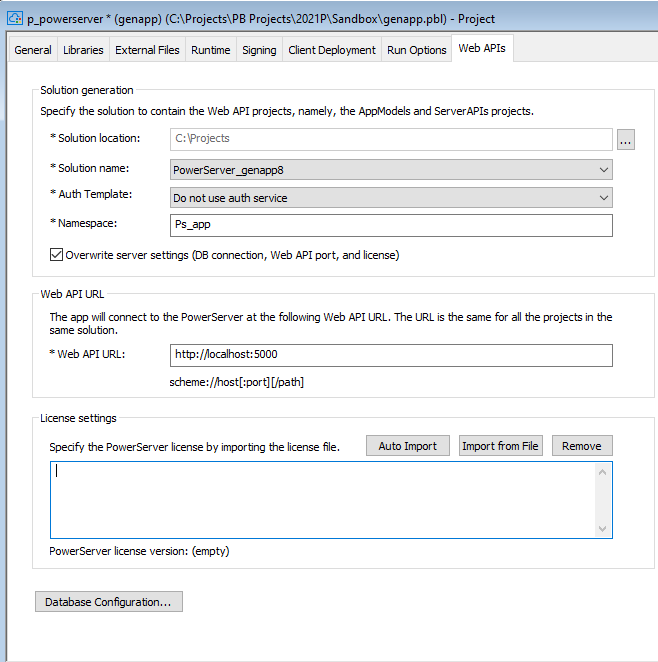Image resolution: width=658 pixels, height=662 pixels.
Task: Click license box scroll down arrow
Action: pos(603,529)
